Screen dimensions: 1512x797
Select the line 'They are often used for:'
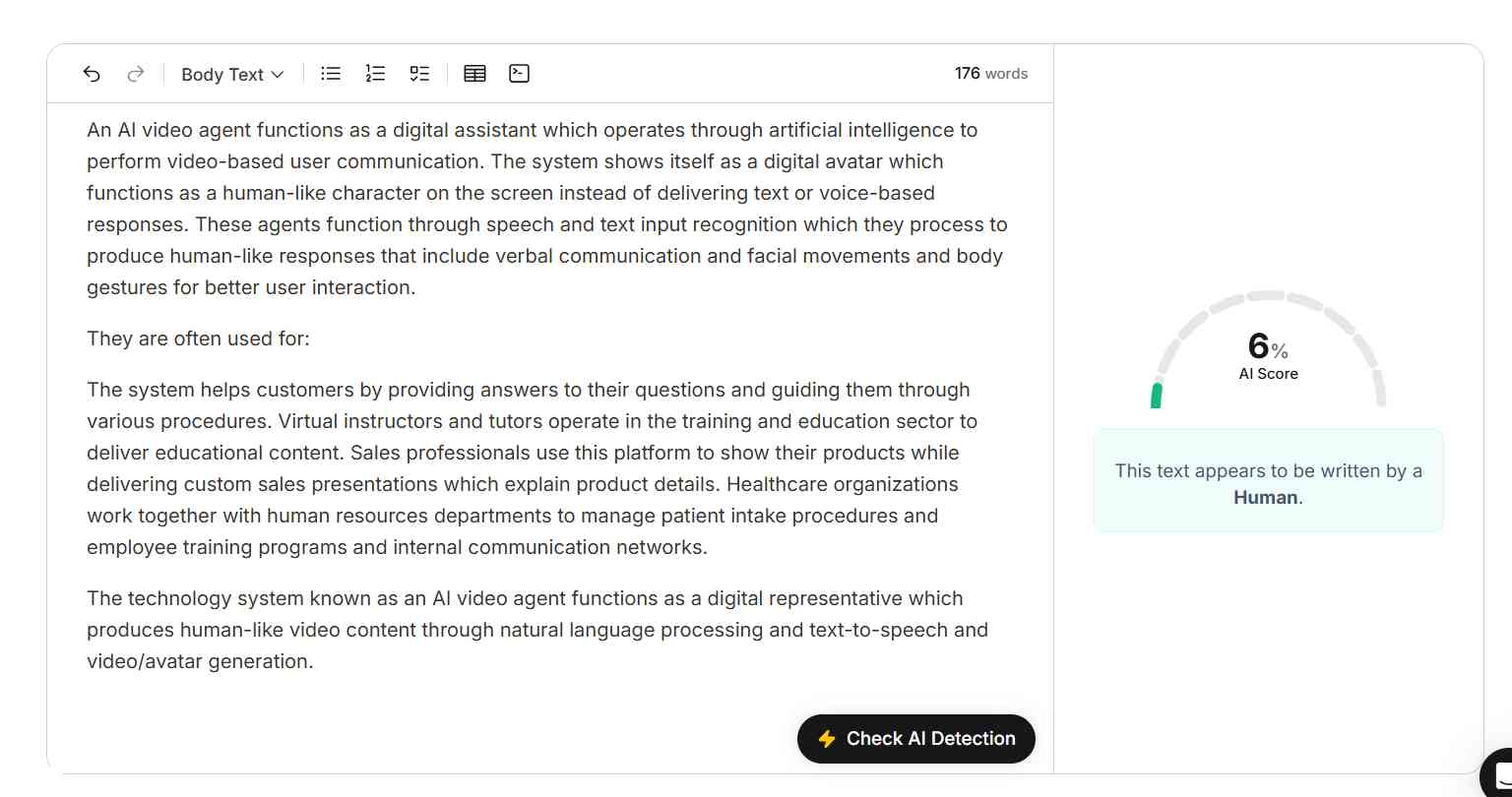[198, 338]
